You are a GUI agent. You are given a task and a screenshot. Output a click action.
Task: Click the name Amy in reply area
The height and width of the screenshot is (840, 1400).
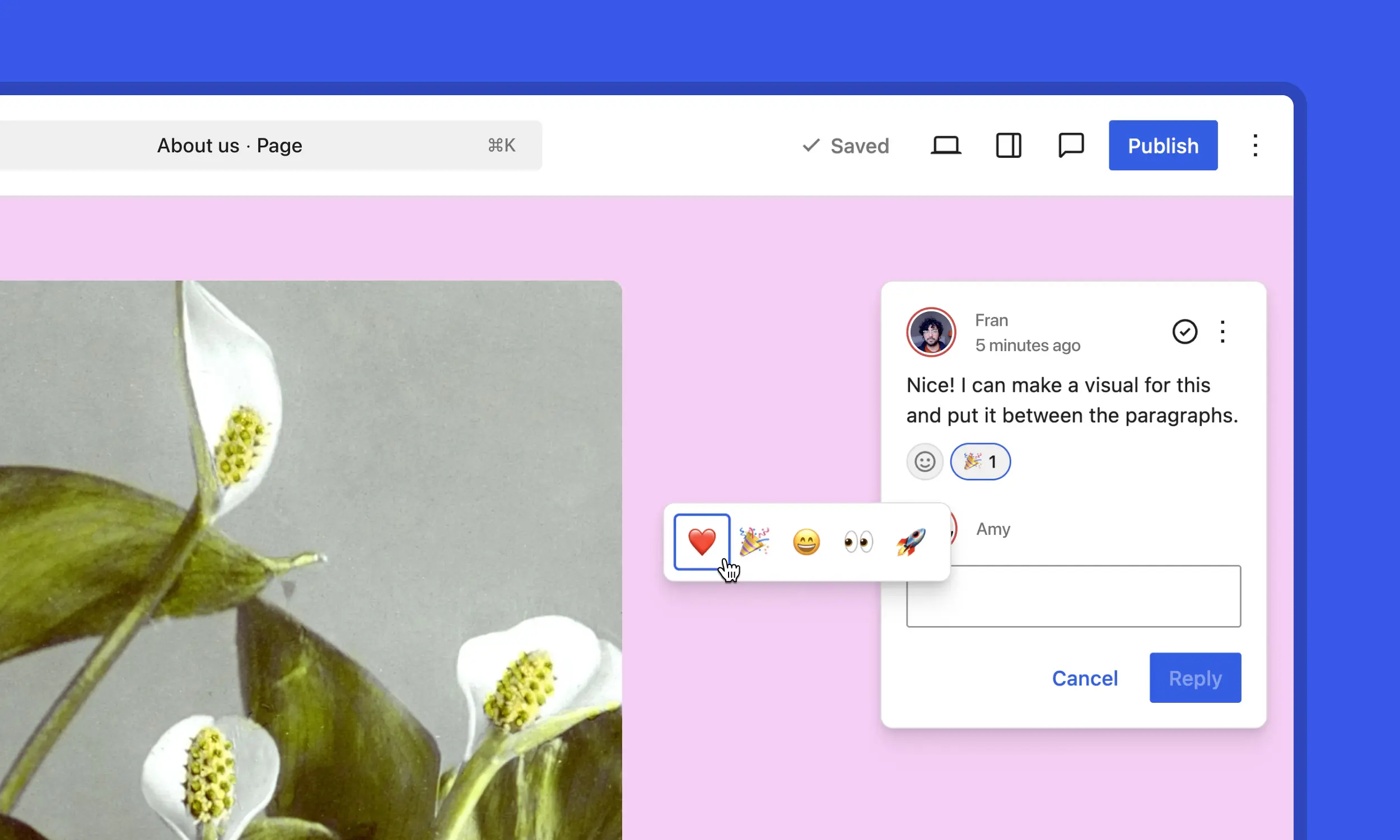pos(993,529)
